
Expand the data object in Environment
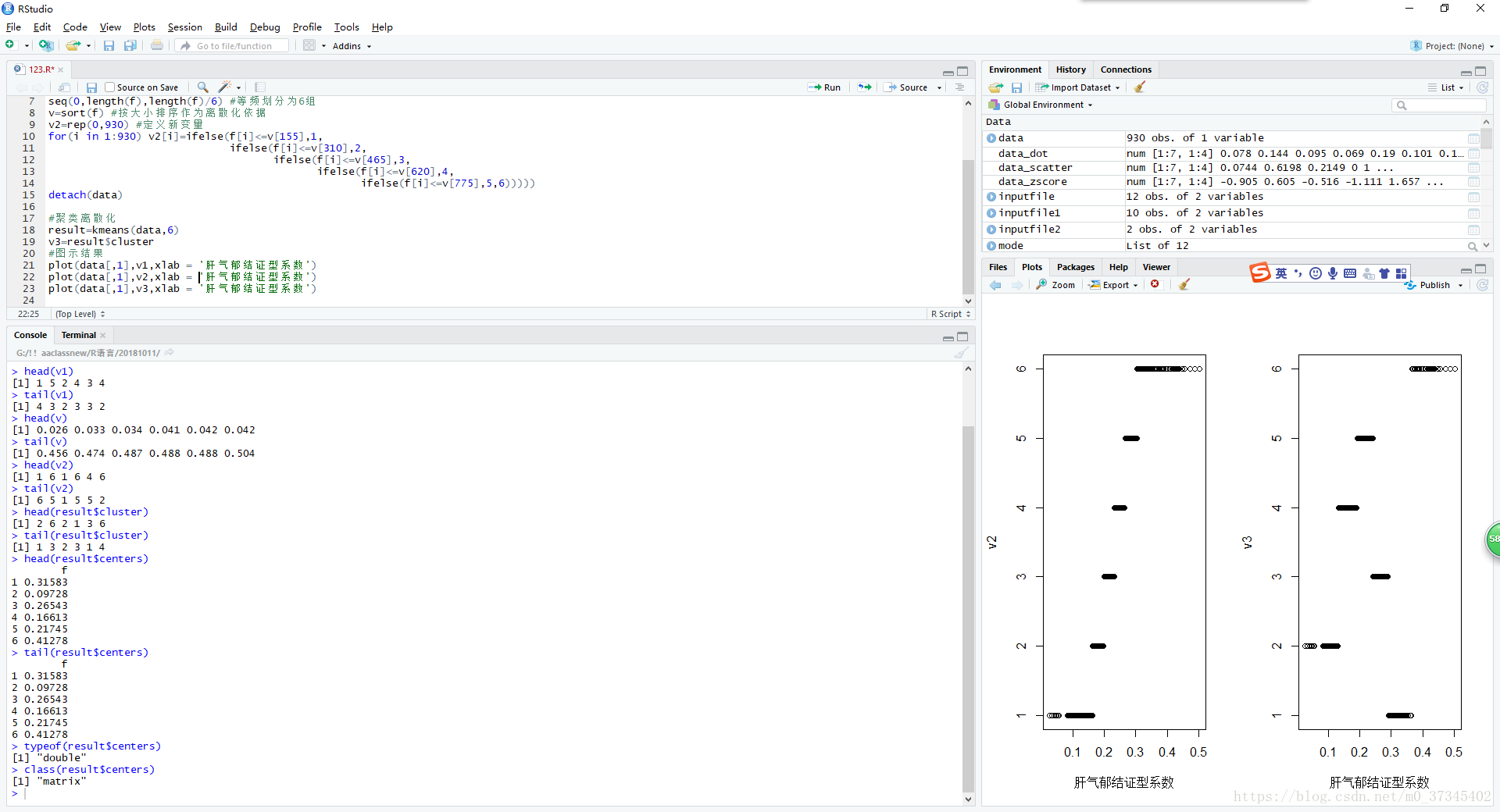pos(991,138)
